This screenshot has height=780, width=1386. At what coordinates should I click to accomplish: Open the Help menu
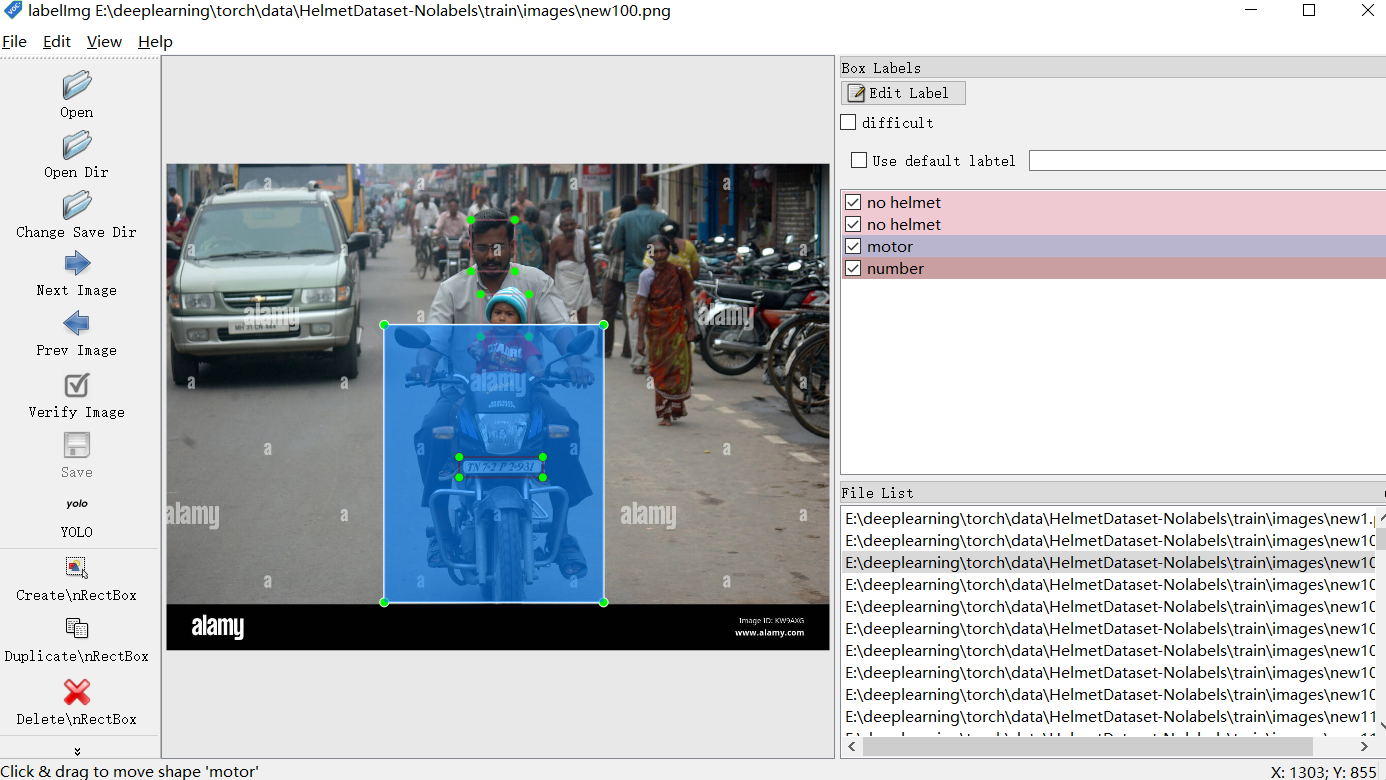155,42
